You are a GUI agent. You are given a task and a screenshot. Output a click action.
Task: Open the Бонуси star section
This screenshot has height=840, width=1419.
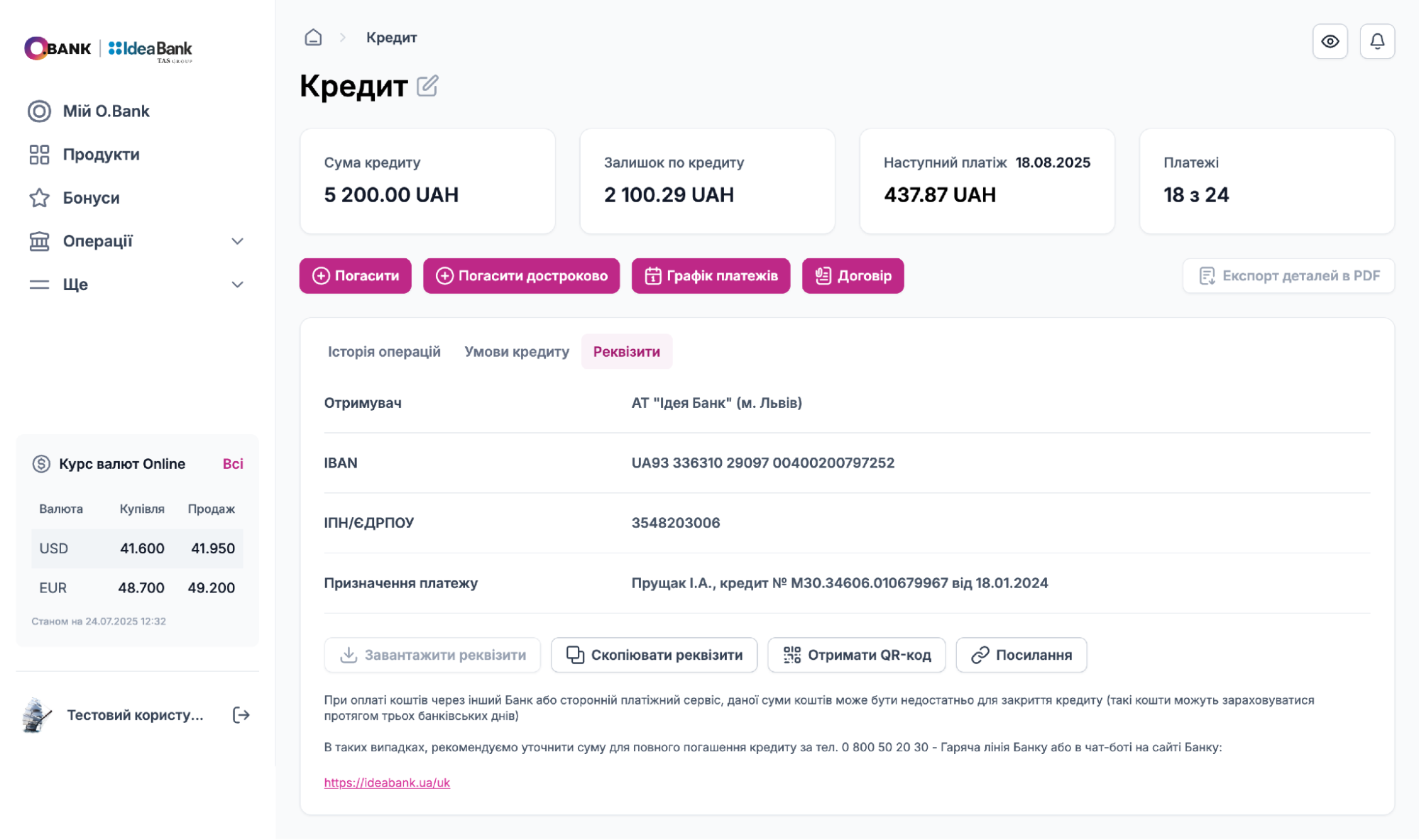(91, 198)
